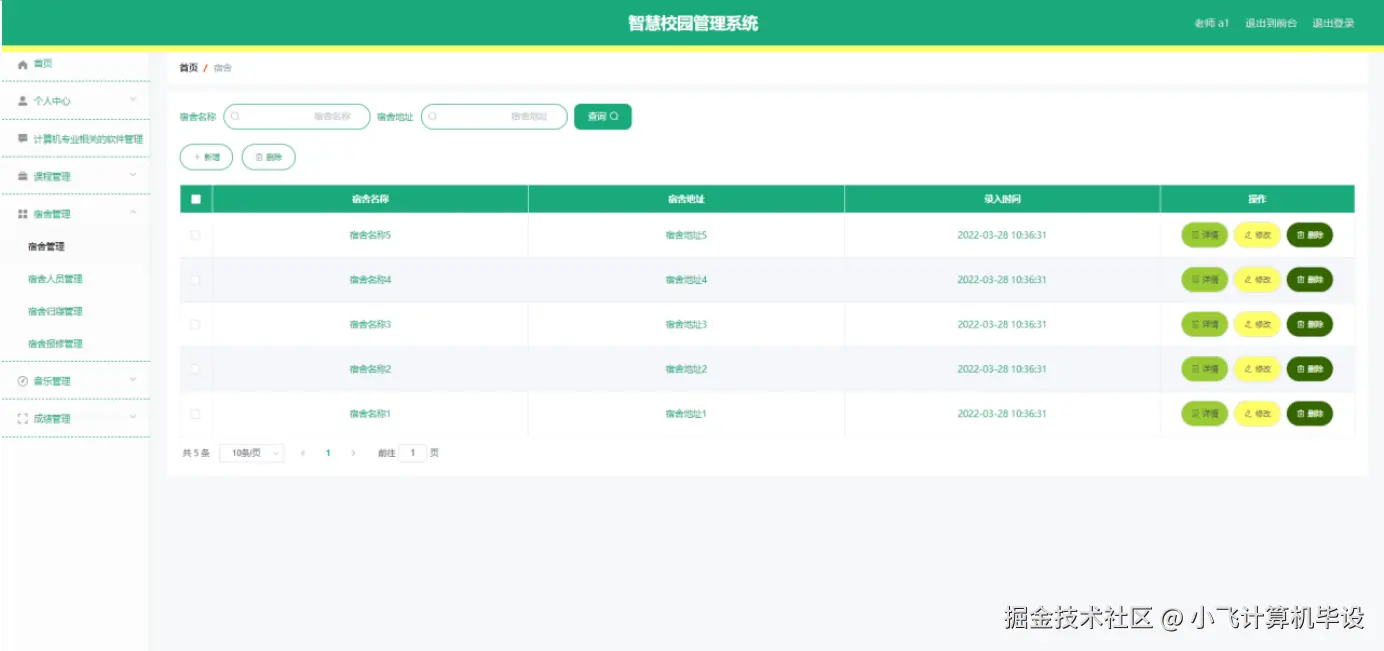Viewport: 1384px width, 651px height.
Task: Click the 宿舍地址 column header
Action: pos(686,199)
